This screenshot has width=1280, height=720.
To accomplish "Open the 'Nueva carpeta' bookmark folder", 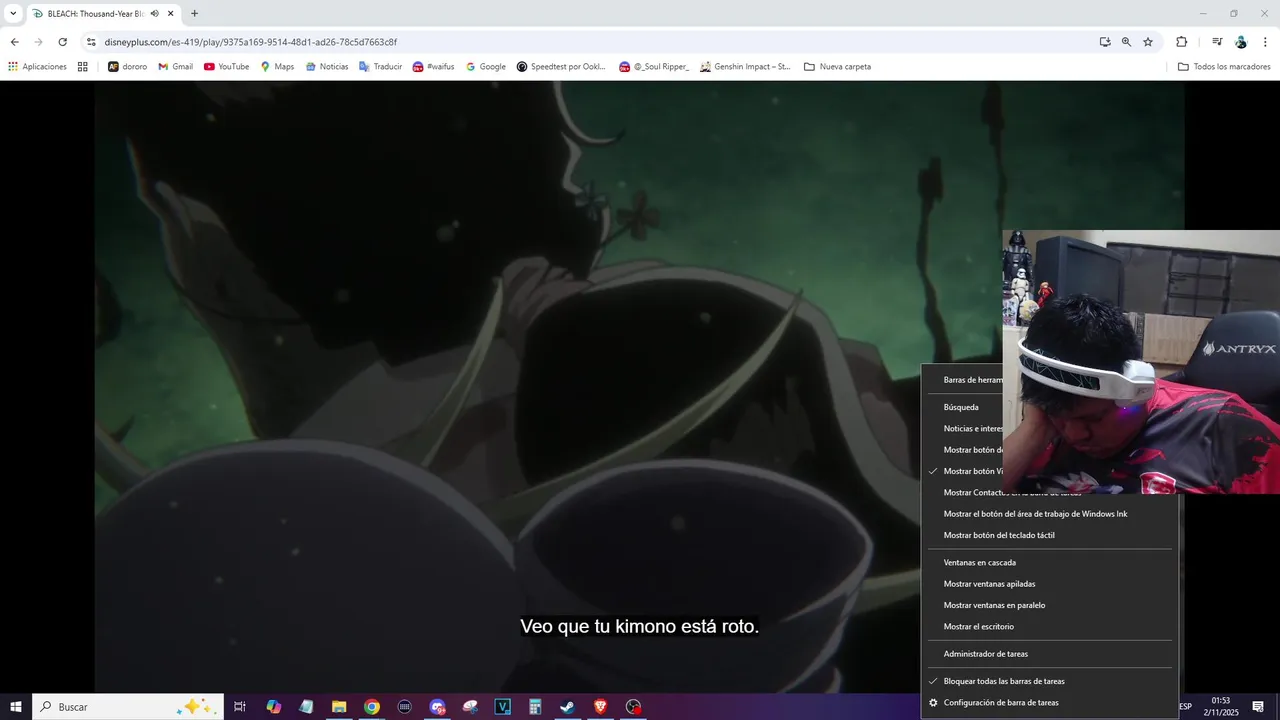I will point(838,67).
